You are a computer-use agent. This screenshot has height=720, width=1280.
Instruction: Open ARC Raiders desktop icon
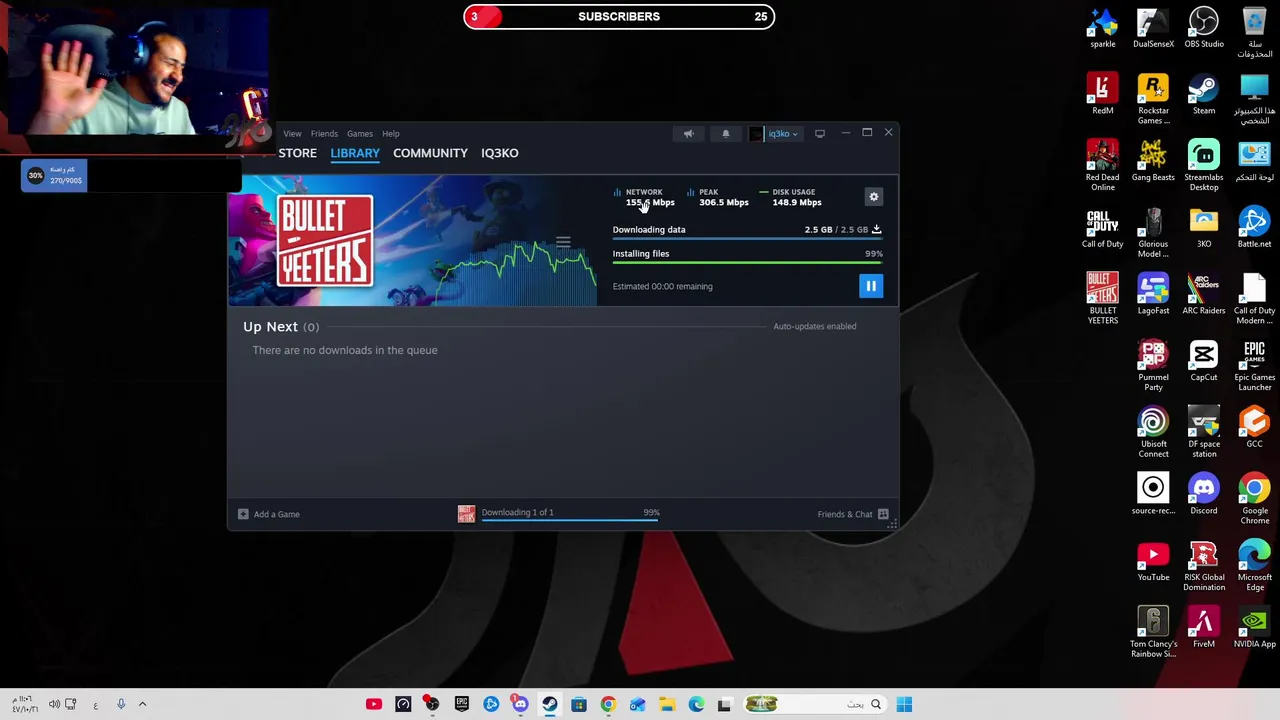[1204, 294]
